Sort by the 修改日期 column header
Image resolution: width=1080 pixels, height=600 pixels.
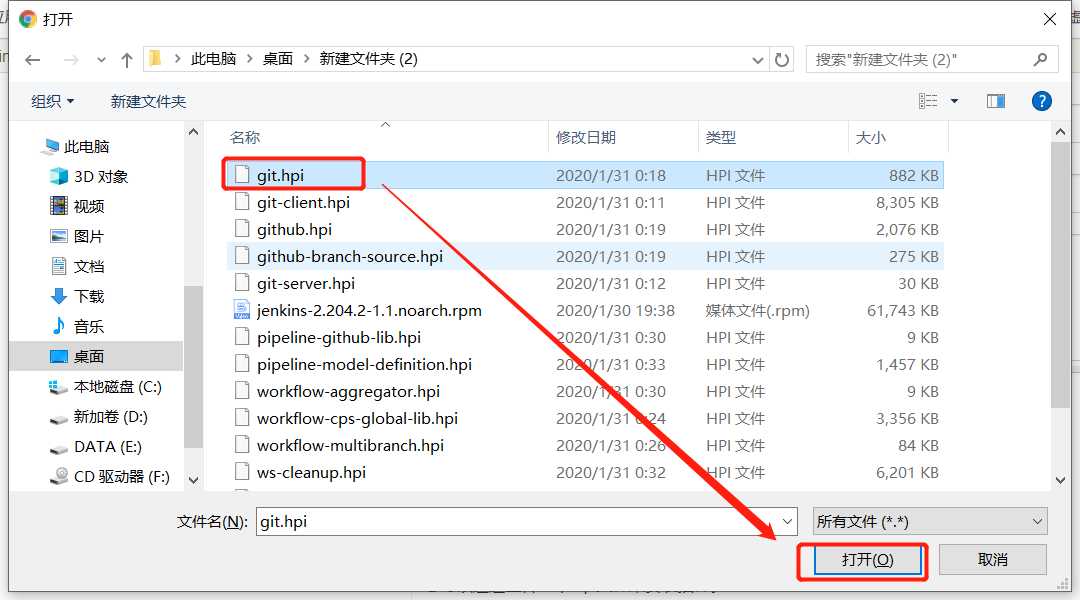coord(585,138)
